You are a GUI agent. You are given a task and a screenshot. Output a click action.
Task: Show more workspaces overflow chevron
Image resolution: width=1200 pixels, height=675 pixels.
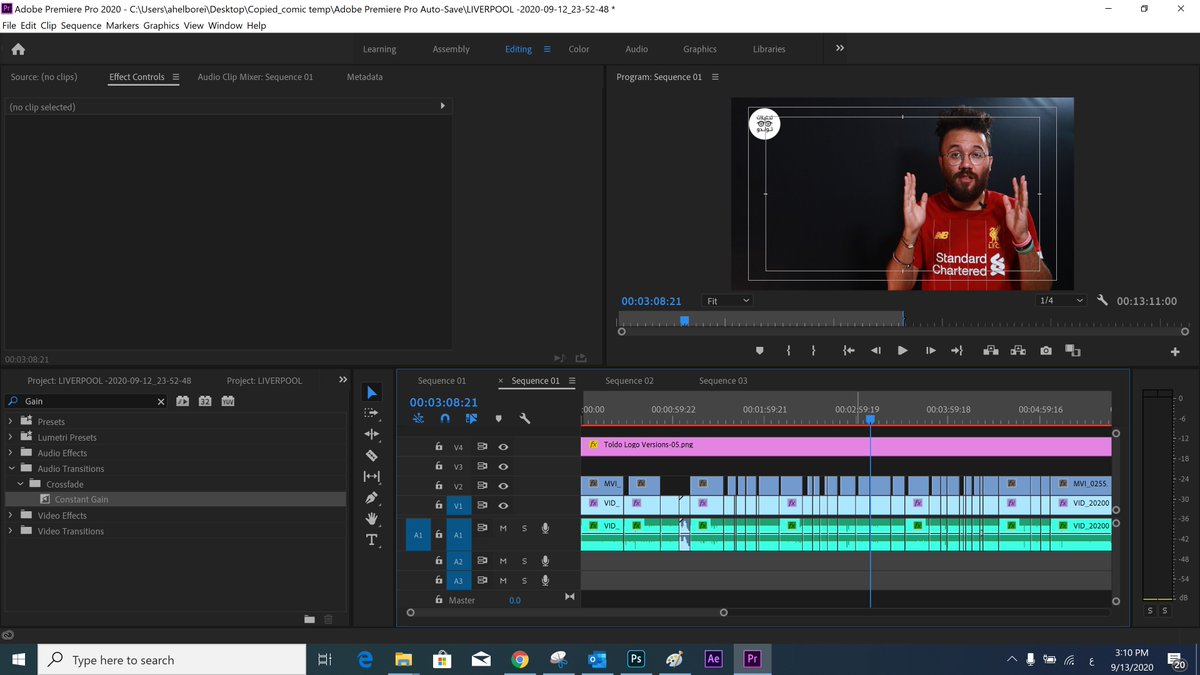coord(840,48)
